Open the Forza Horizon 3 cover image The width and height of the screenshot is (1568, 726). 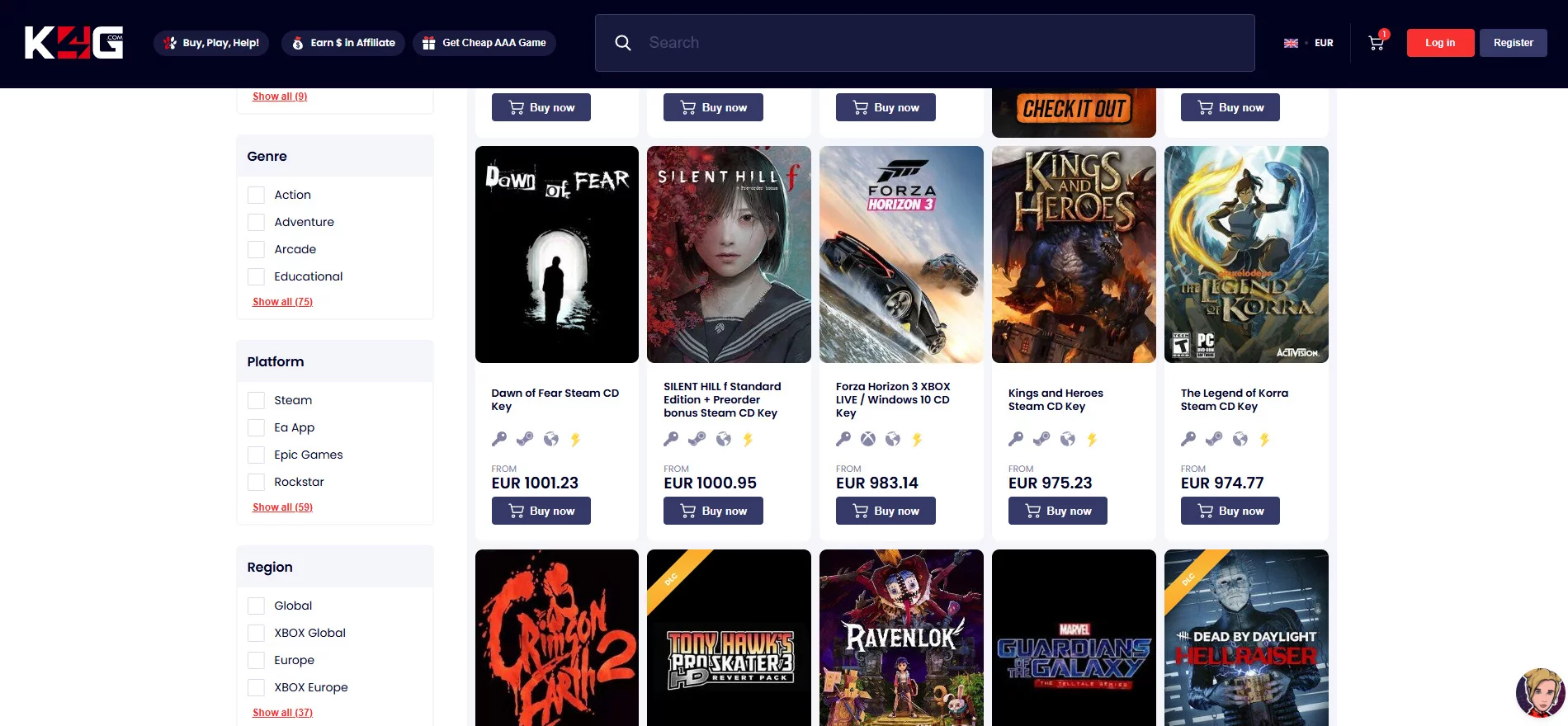pos(901,254)
